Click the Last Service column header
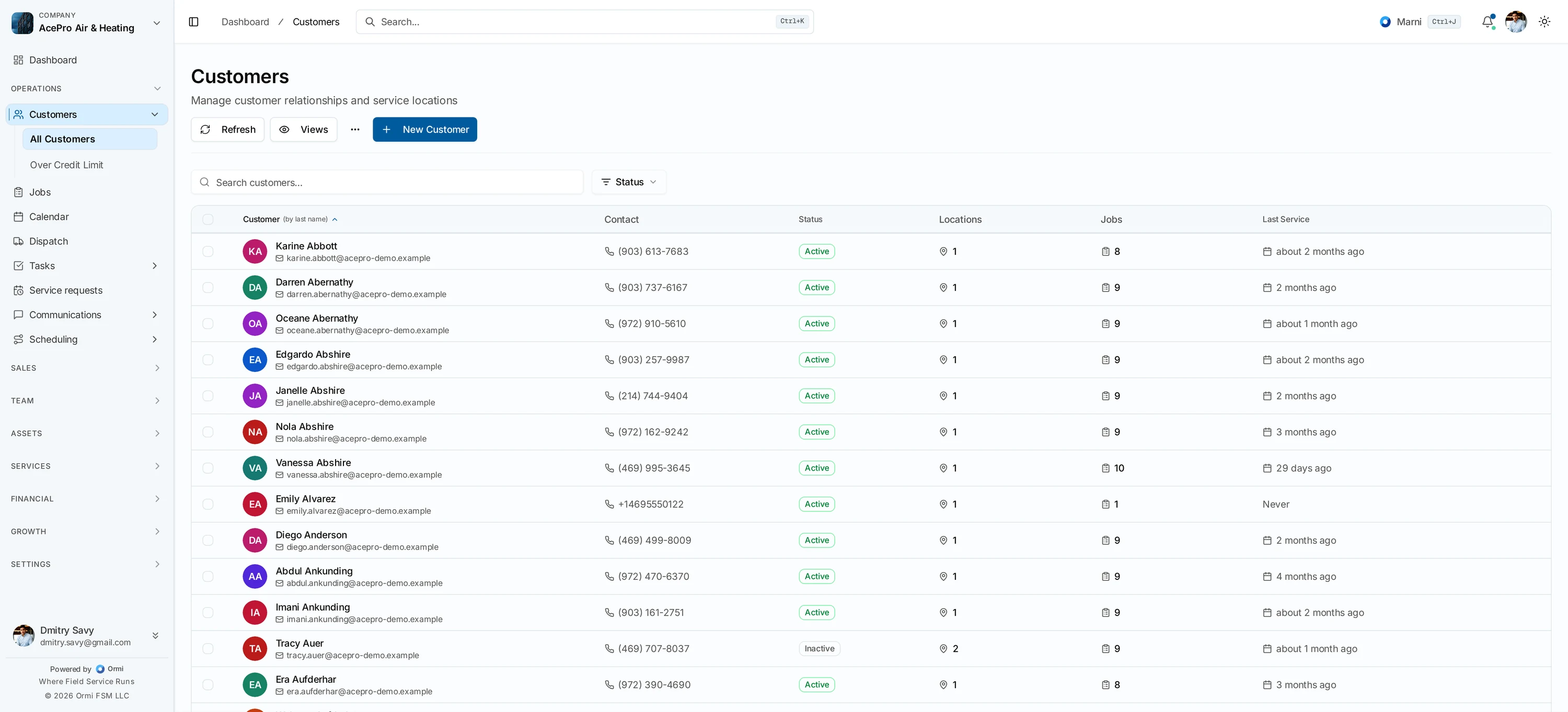This screenshot has width=1568, height=712. (x=1286, y=219)
